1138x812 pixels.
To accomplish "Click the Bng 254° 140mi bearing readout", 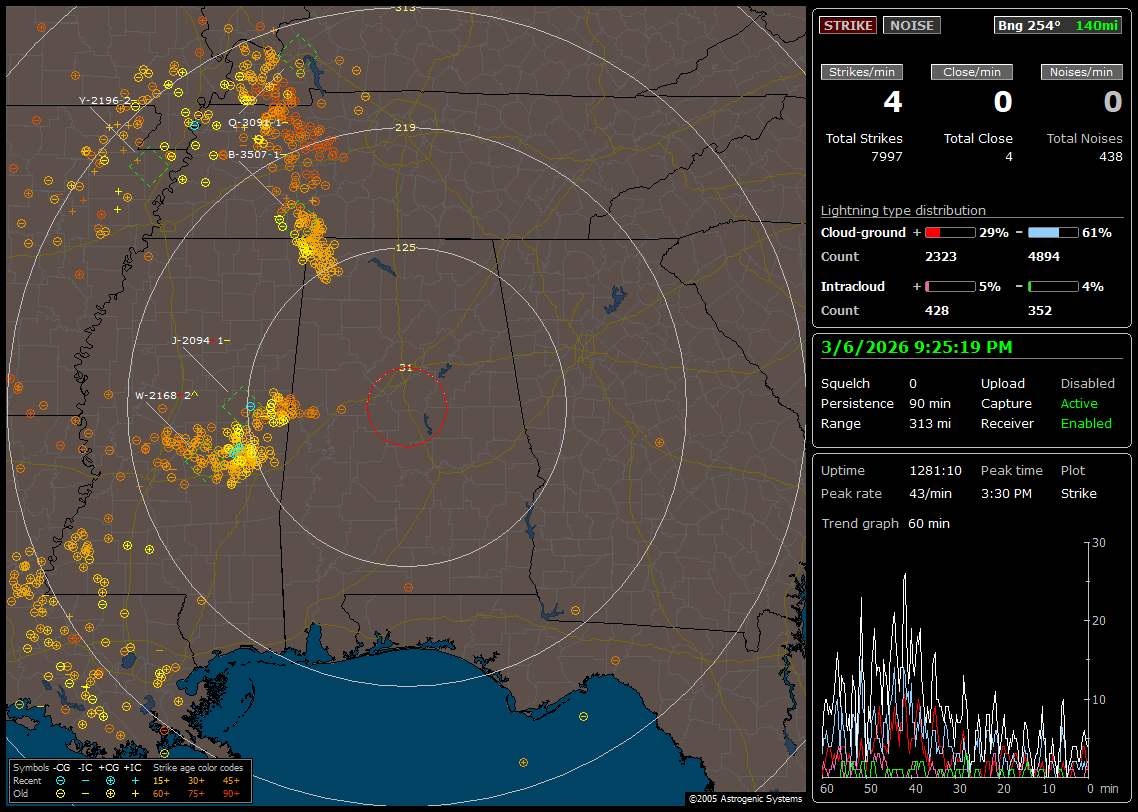I will pyautogui.click(x=1058, y=25).
